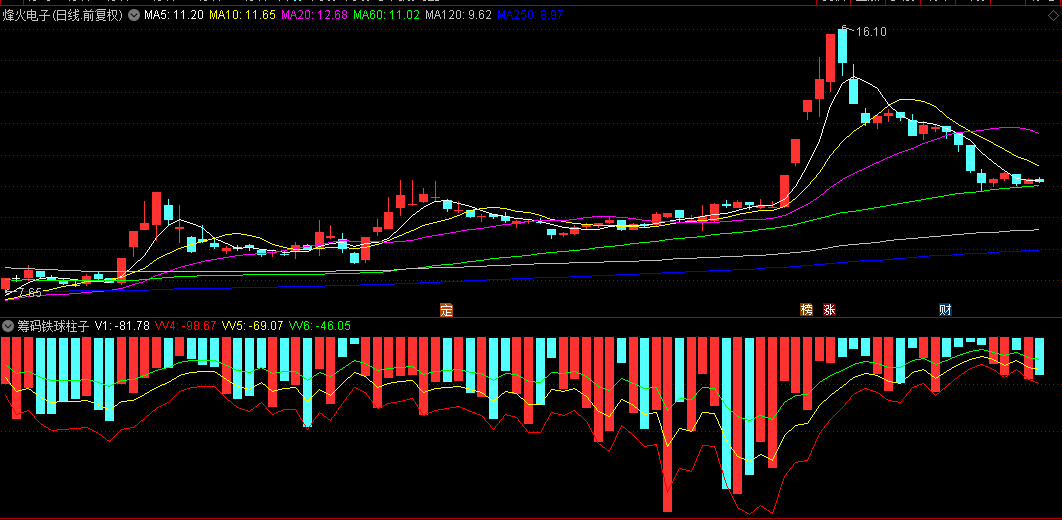Select the 烽火电子(日线.前复权) title
Image resolution: width=1062 pixels, height=520 pixels.
(64, 15)
